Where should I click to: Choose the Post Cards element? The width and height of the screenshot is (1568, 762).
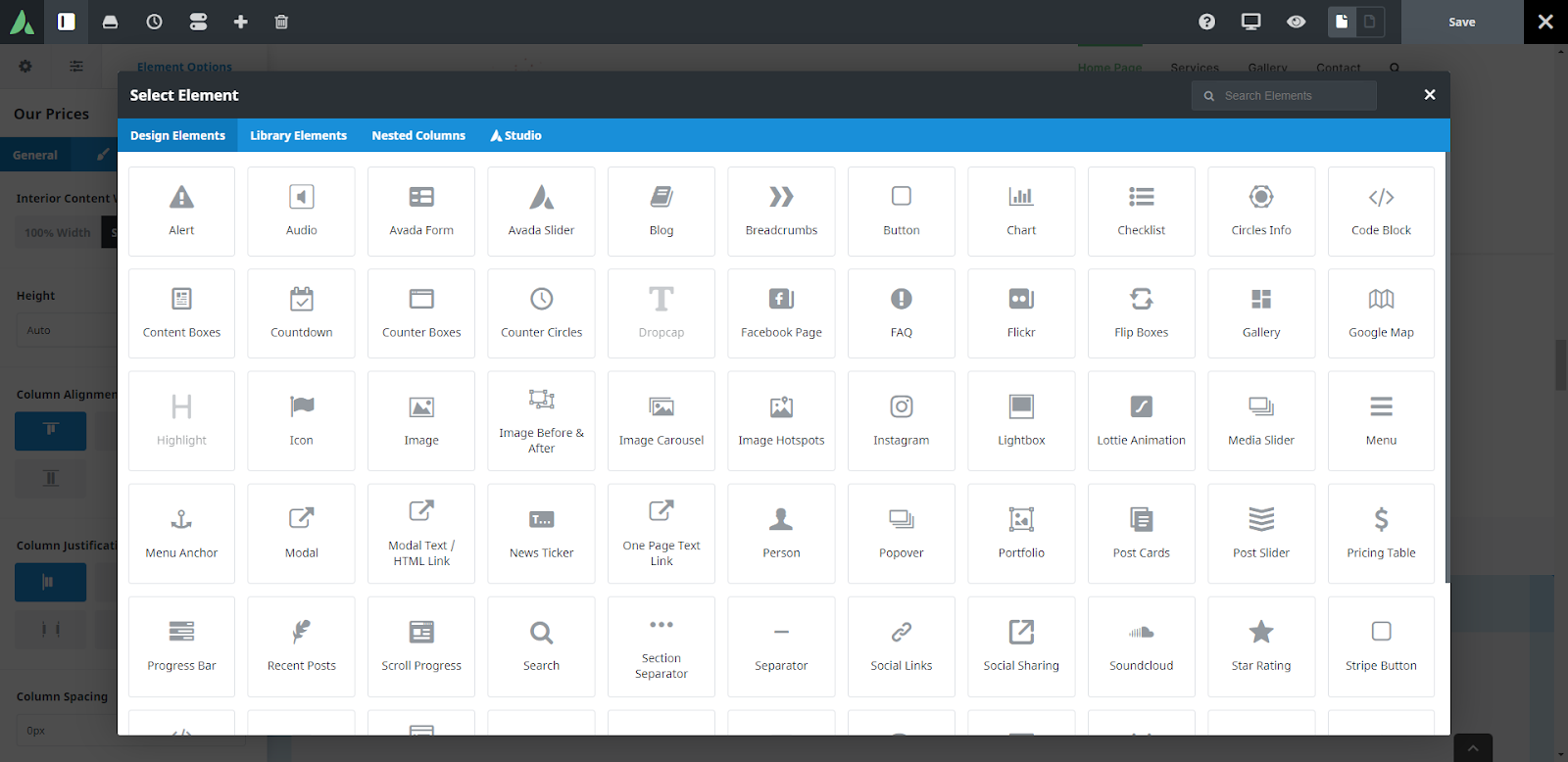pyautogui.click(x=1142, y=534)
